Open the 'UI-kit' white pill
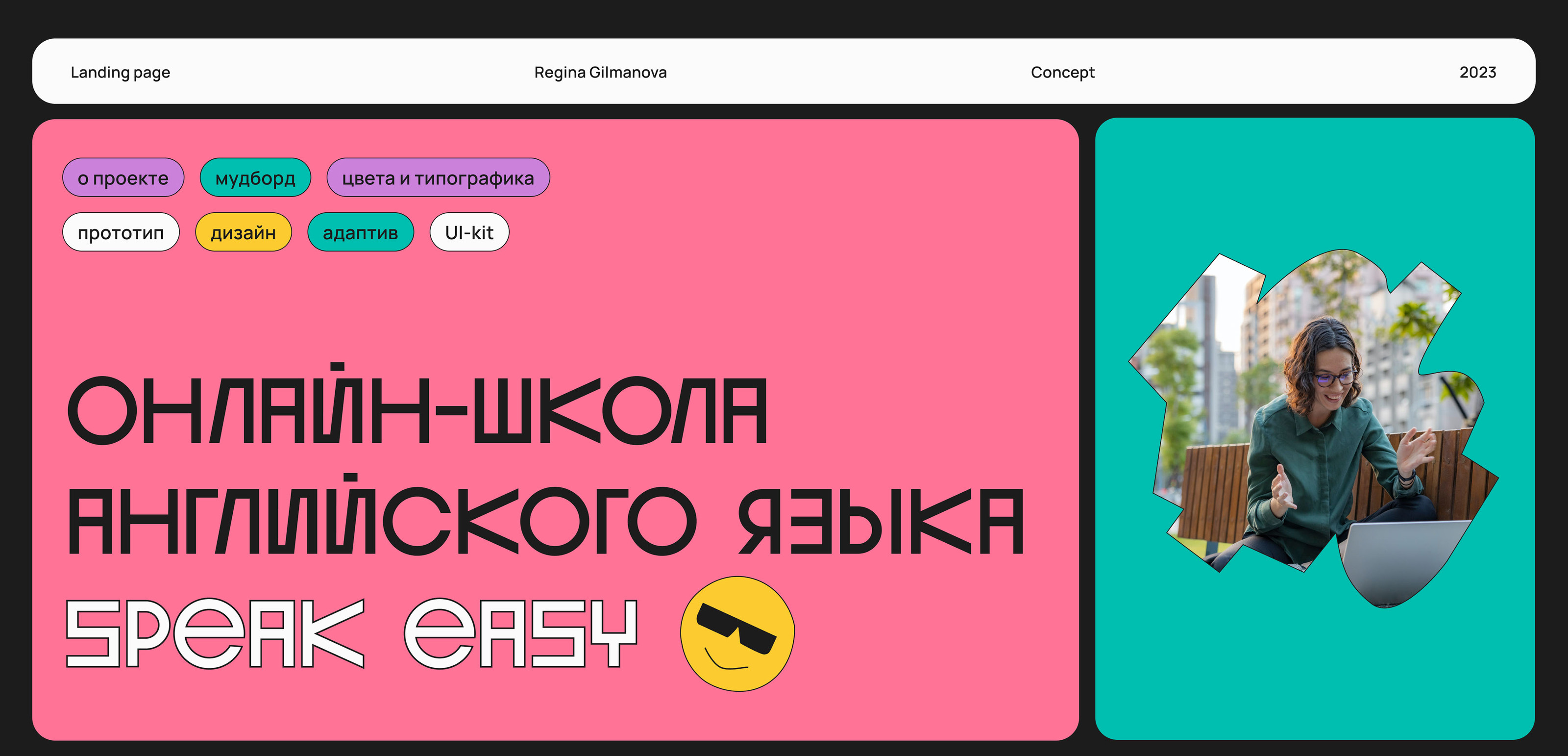This screenshot has width=1568, height=756. pyautogui.click(x=469, y=232)
